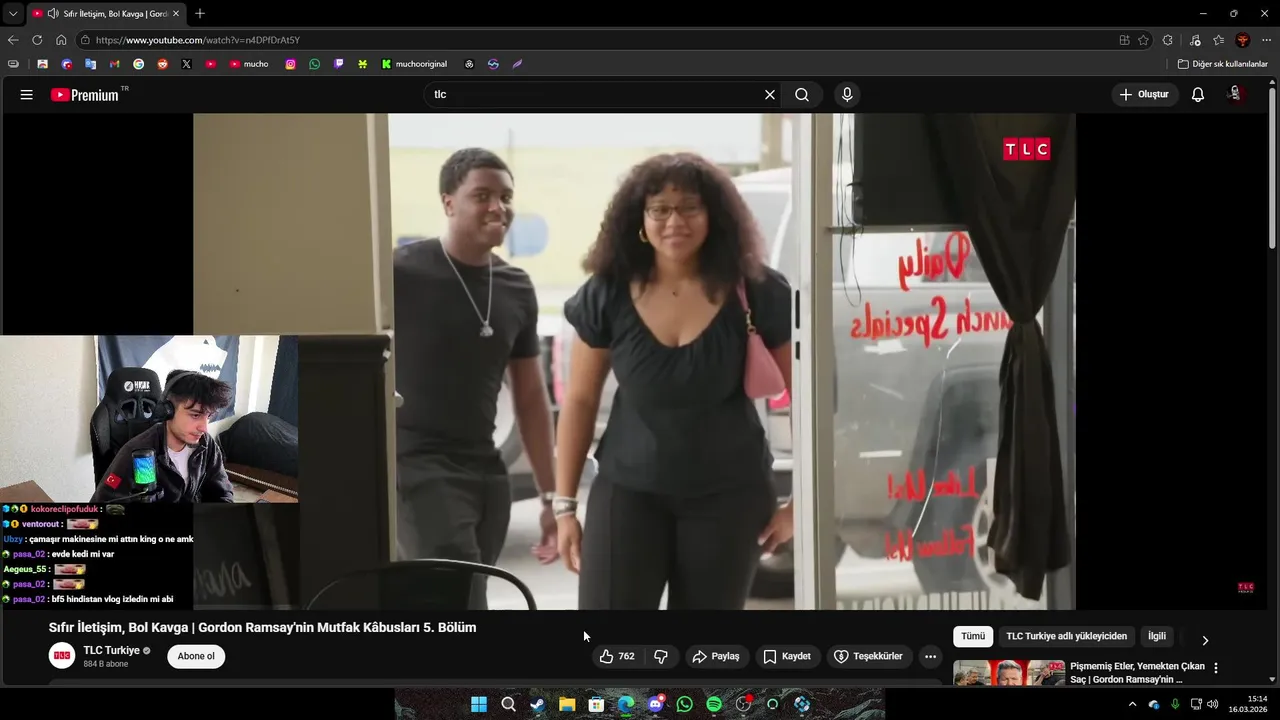Open a new browser tab
The width and height of the screenshot is (1280, 720).
coord(200,14)
